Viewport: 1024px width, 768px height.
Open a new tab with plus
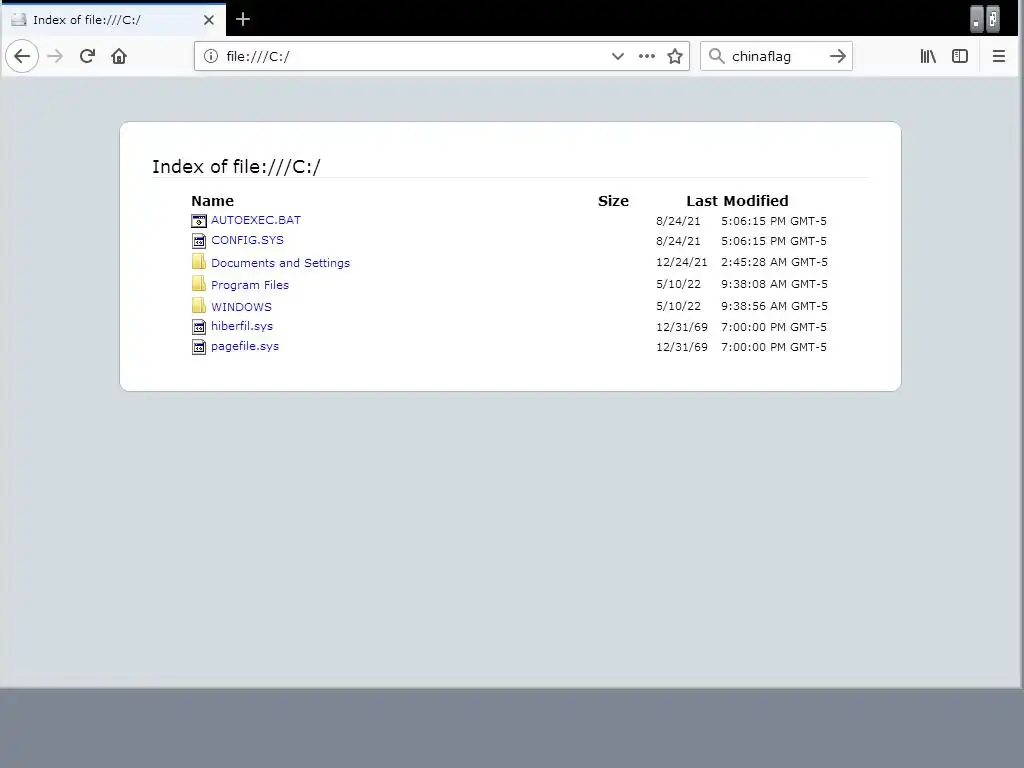[243, 20]
